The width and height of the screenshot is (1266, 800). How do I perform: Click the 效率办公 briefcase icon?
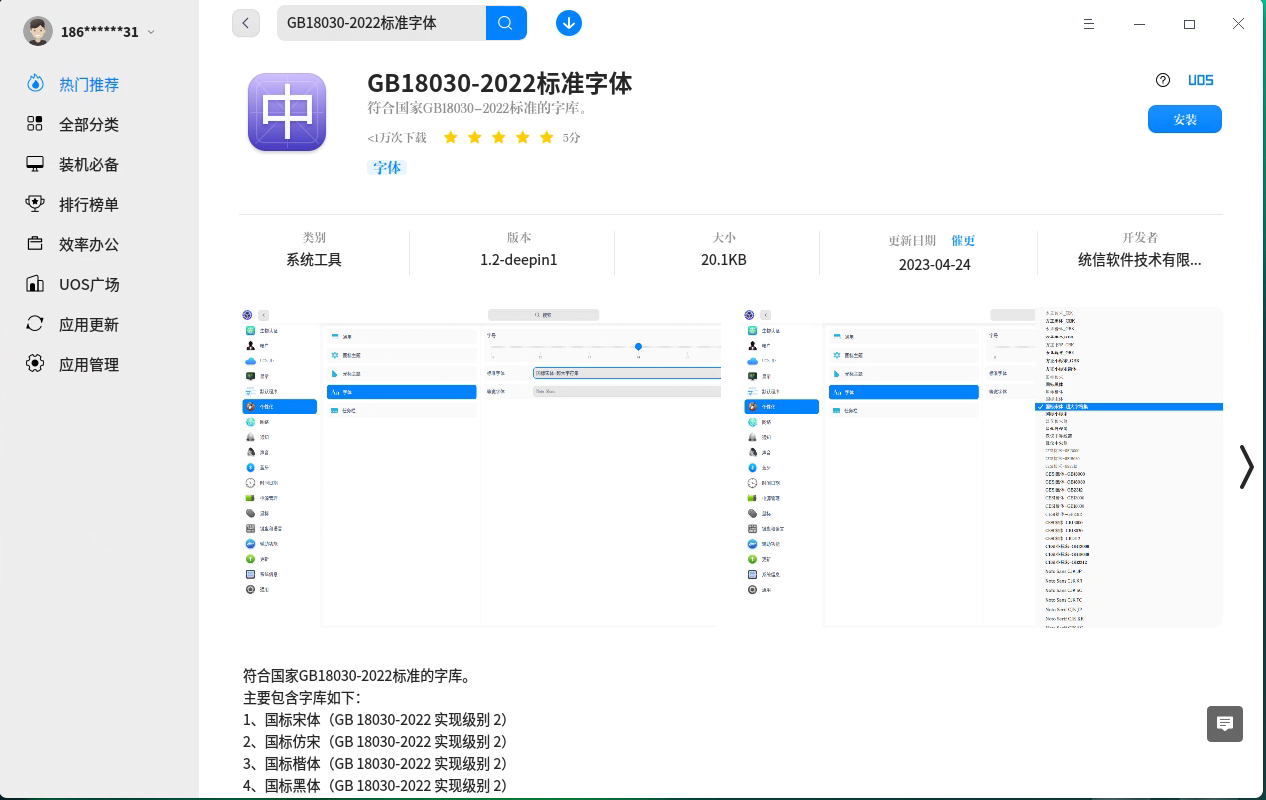tap(35, 244)
